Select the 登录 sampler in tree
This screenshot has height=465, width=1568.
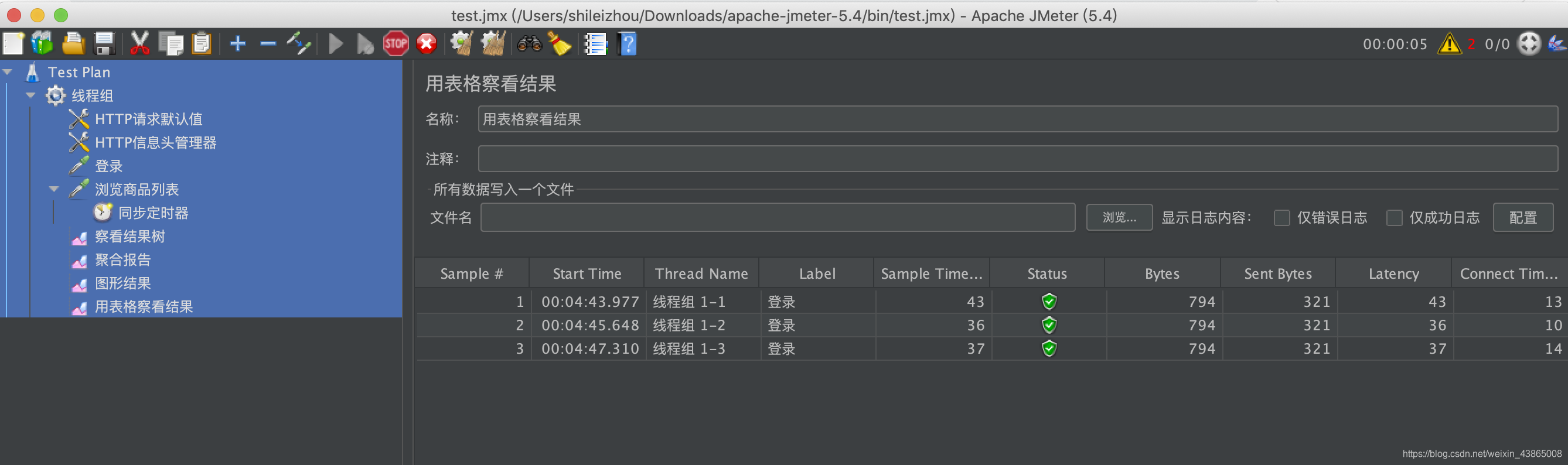coord(109,166)
